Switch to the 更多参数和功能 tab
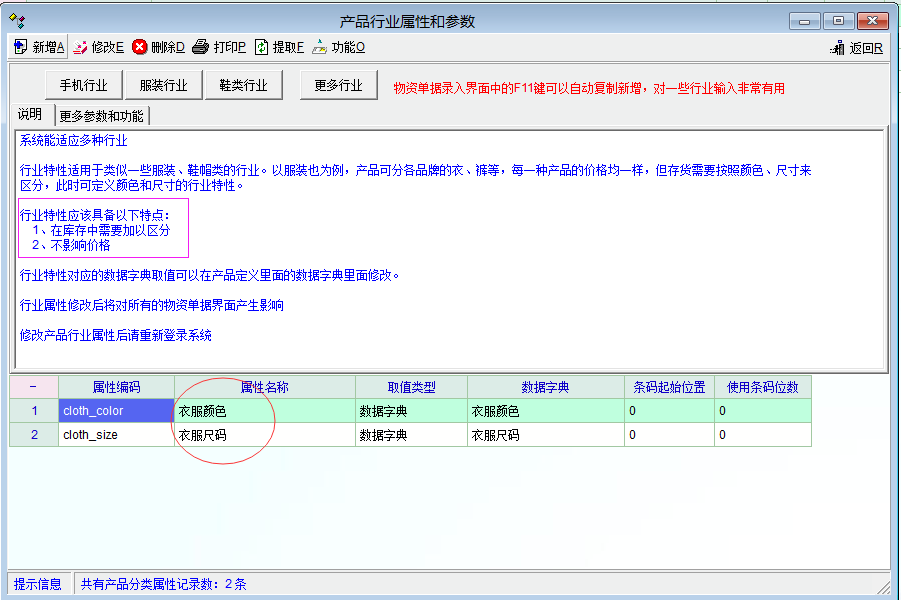This screenshot has width=901, height=600. click(x=101, y=116)
